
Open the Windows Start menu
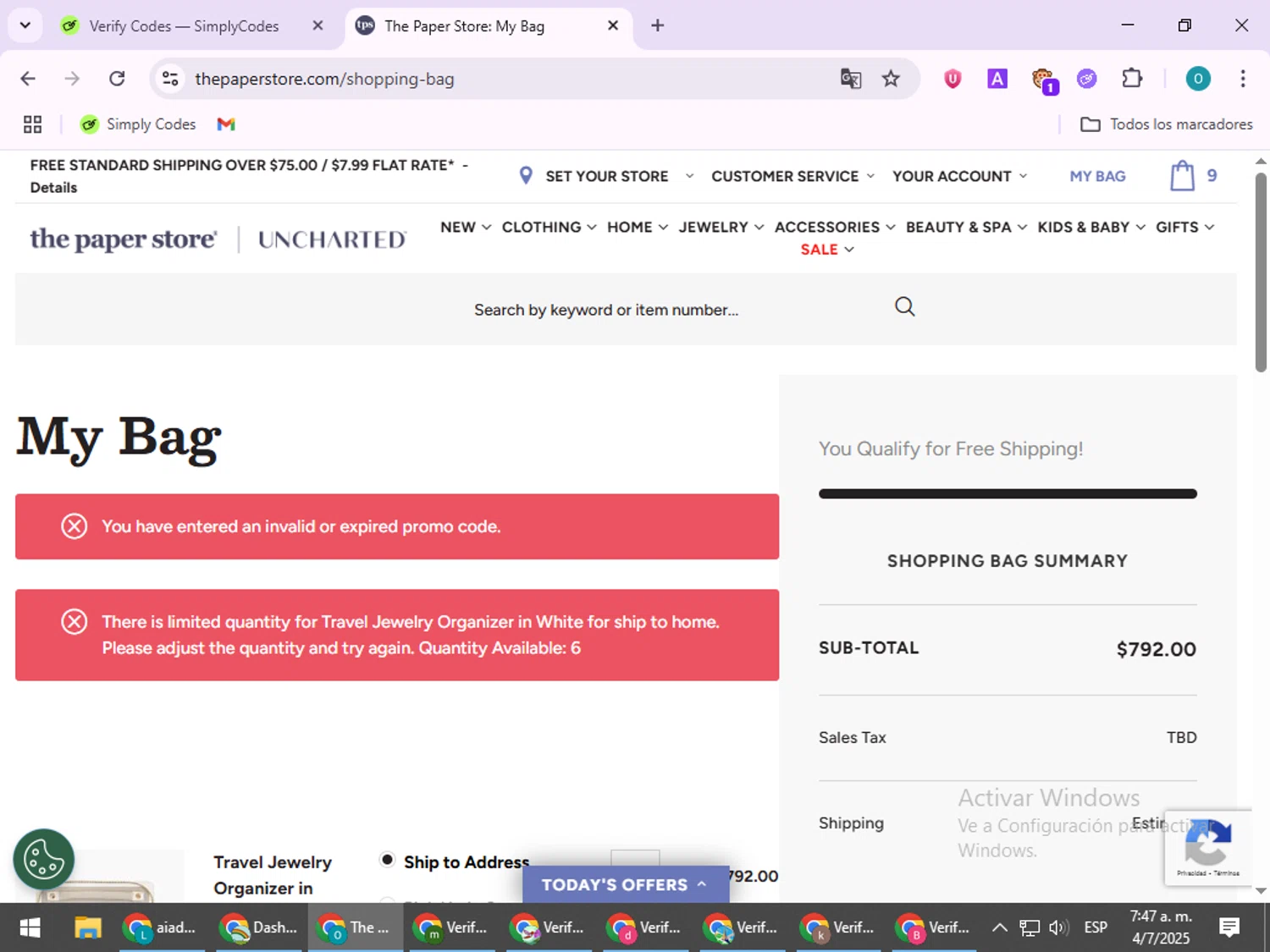[x=30, y=928]
